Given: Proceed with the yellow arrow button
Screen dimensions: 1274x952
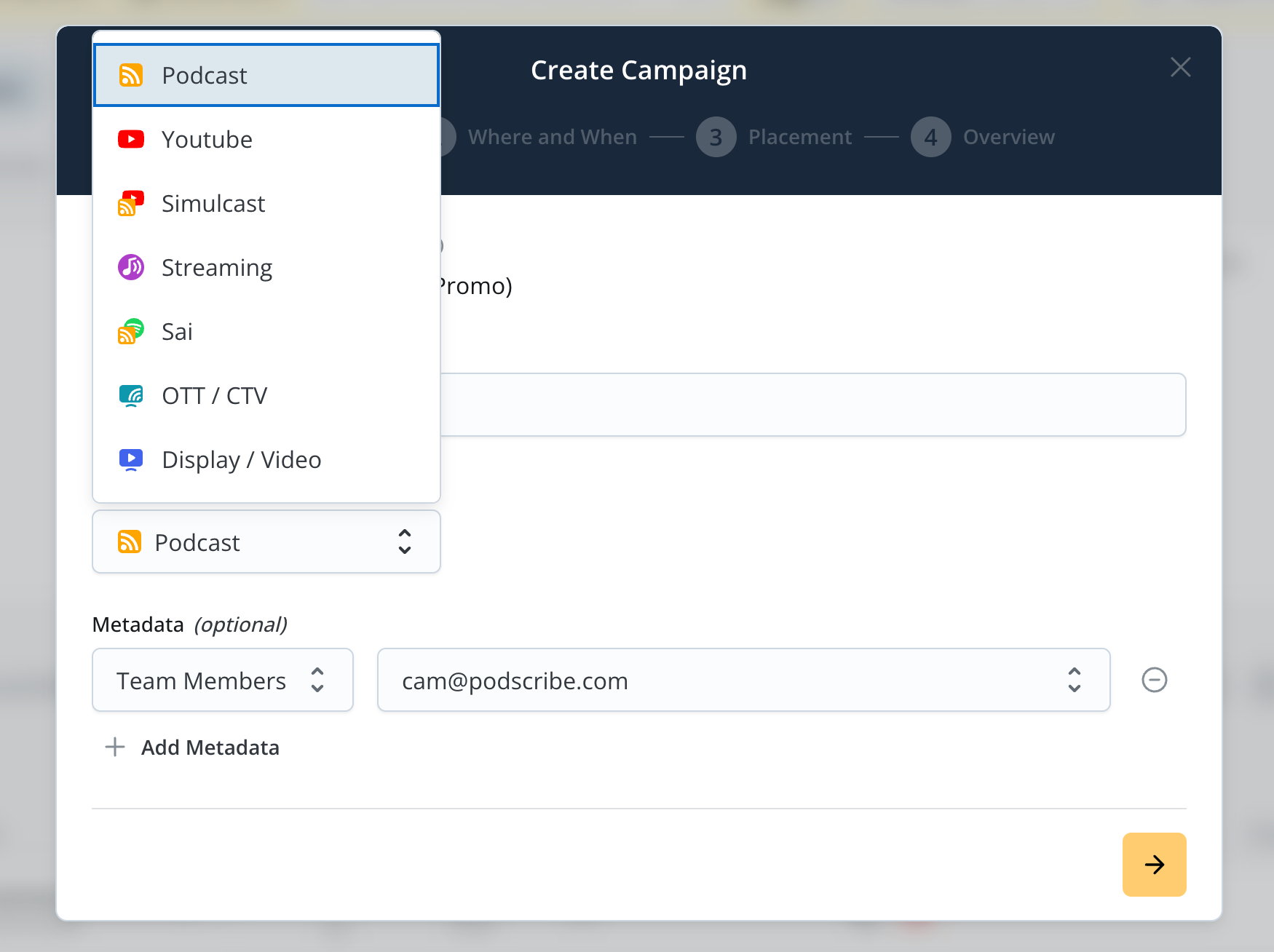Looking at the screenshot, I should (1154, 864).
